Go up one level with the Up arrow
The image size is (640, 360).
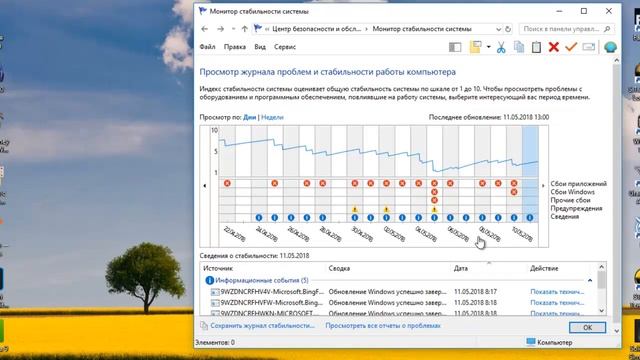click(x=244, y=29)
